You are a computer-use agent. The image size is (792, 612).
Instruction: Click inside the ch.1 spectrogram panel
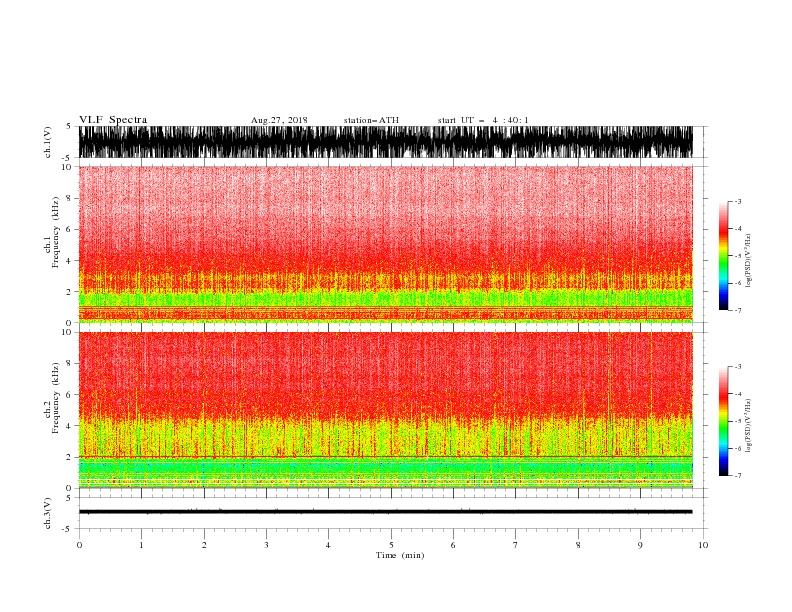[386, 244]
